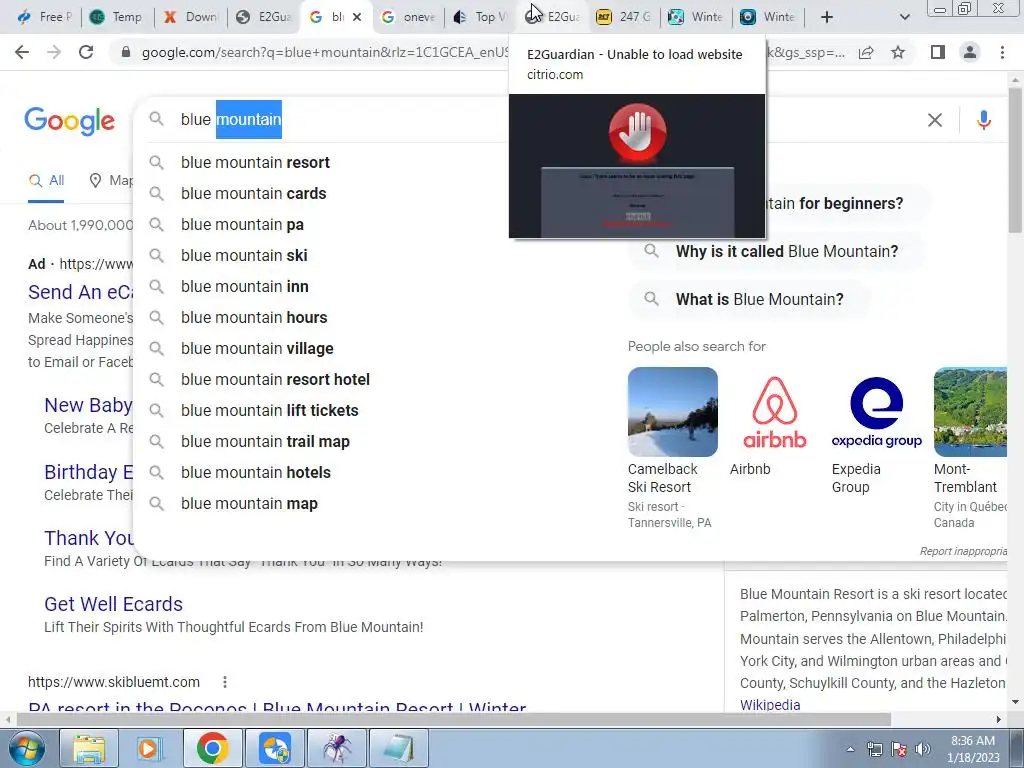The height and width of the screenshot is (768, 1024).
Task: Click the horizontal page scrollbar
Action: [453, 719]
